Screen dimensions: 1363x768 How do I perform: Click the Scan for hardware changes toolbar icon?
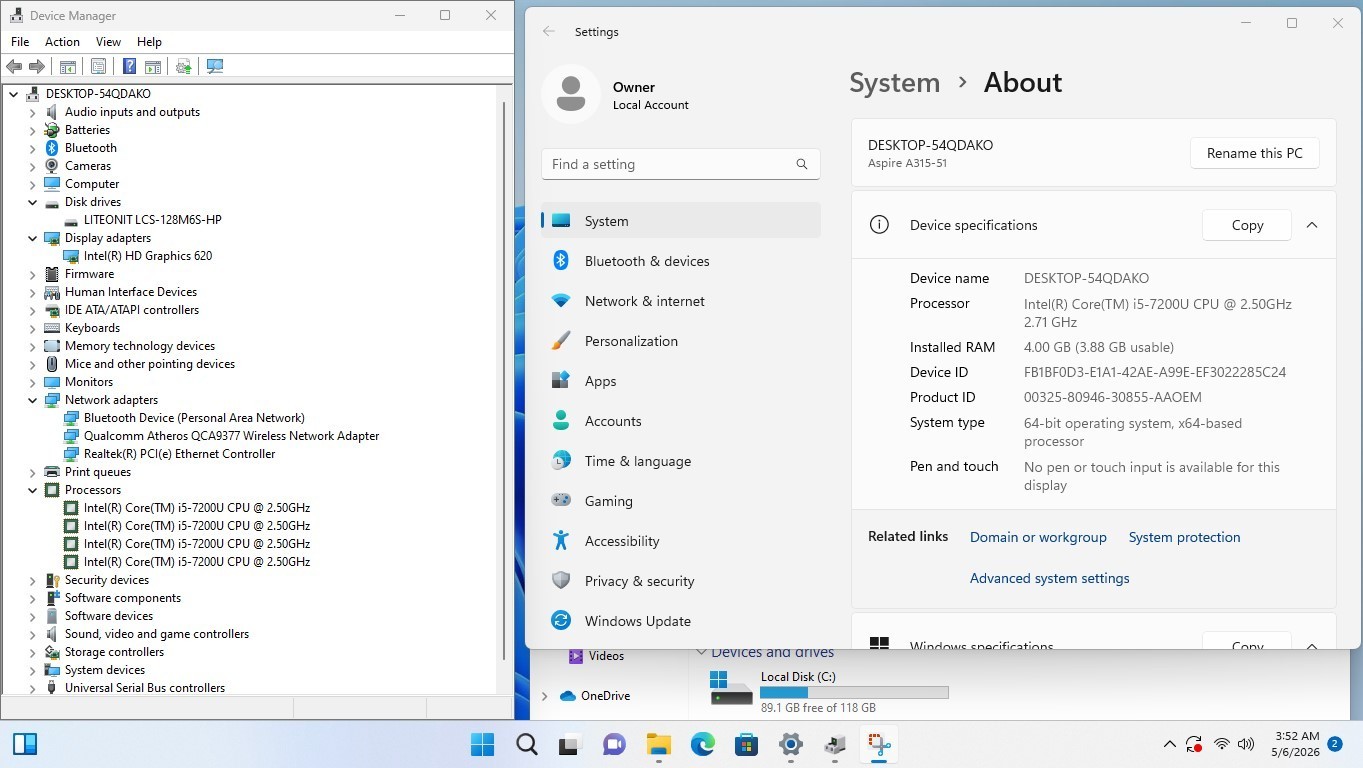[215, 66]
